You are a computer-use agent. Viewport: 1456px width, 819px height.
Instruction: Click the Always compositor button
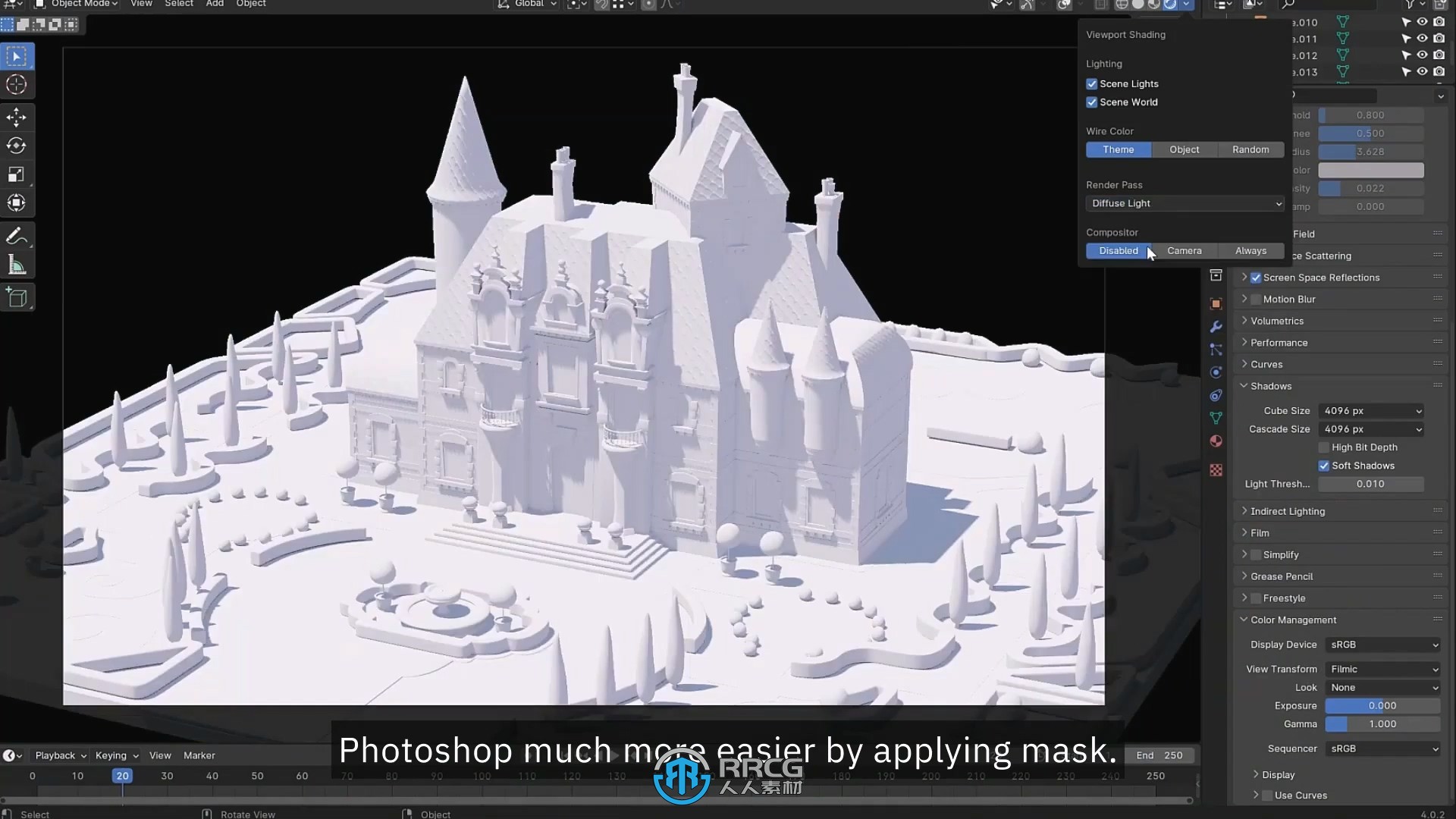[x=1251, y=250]
